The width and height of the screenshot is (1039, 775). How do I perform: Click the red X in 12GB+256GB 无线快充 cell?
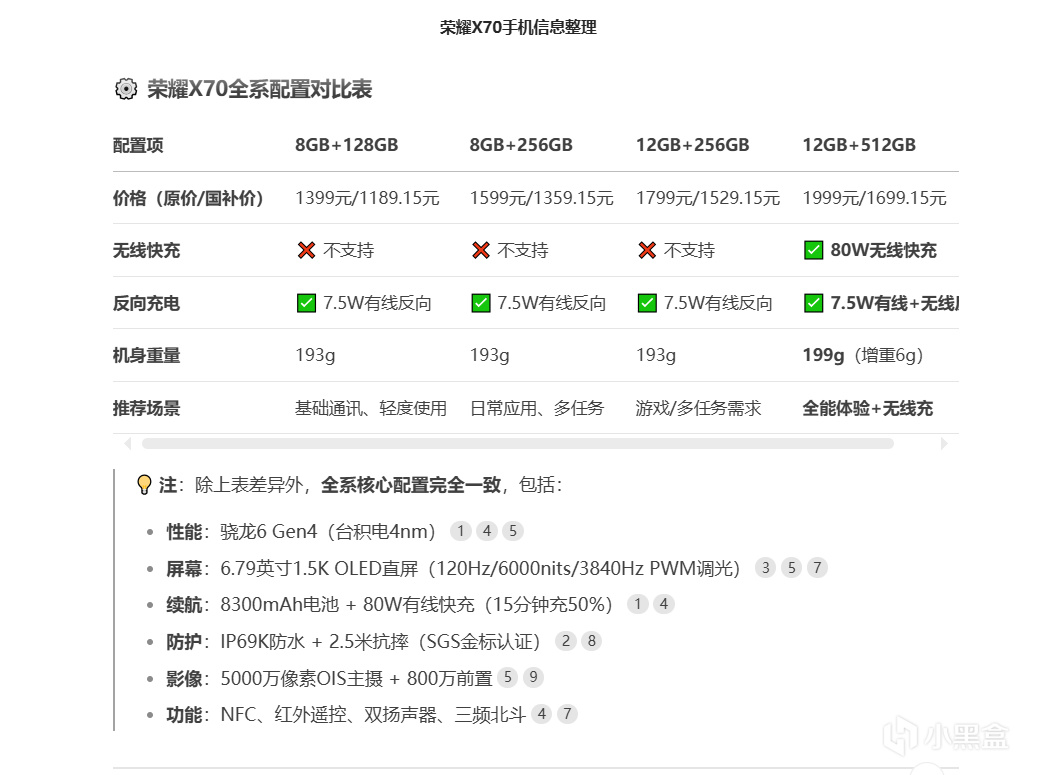pyautogui.click(x=647, y=250)
